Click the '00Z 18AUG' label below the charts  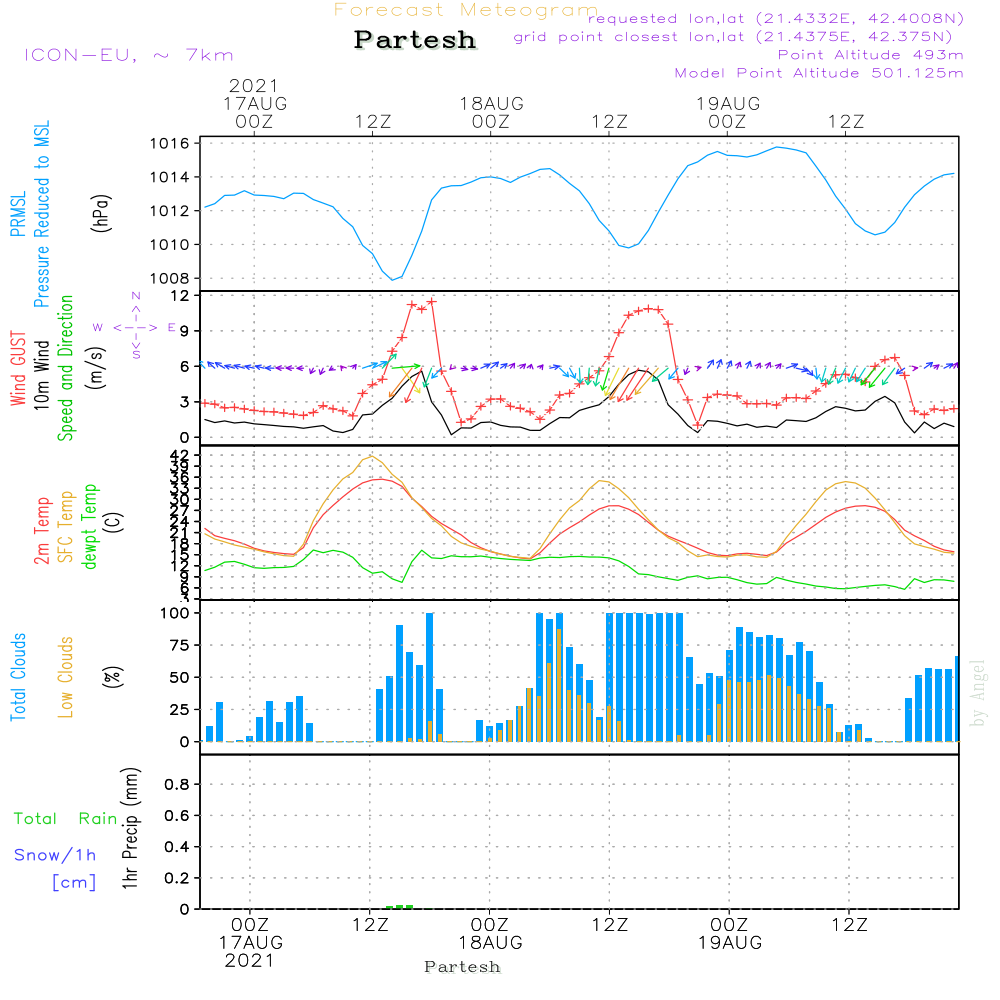tap(490, 933)
